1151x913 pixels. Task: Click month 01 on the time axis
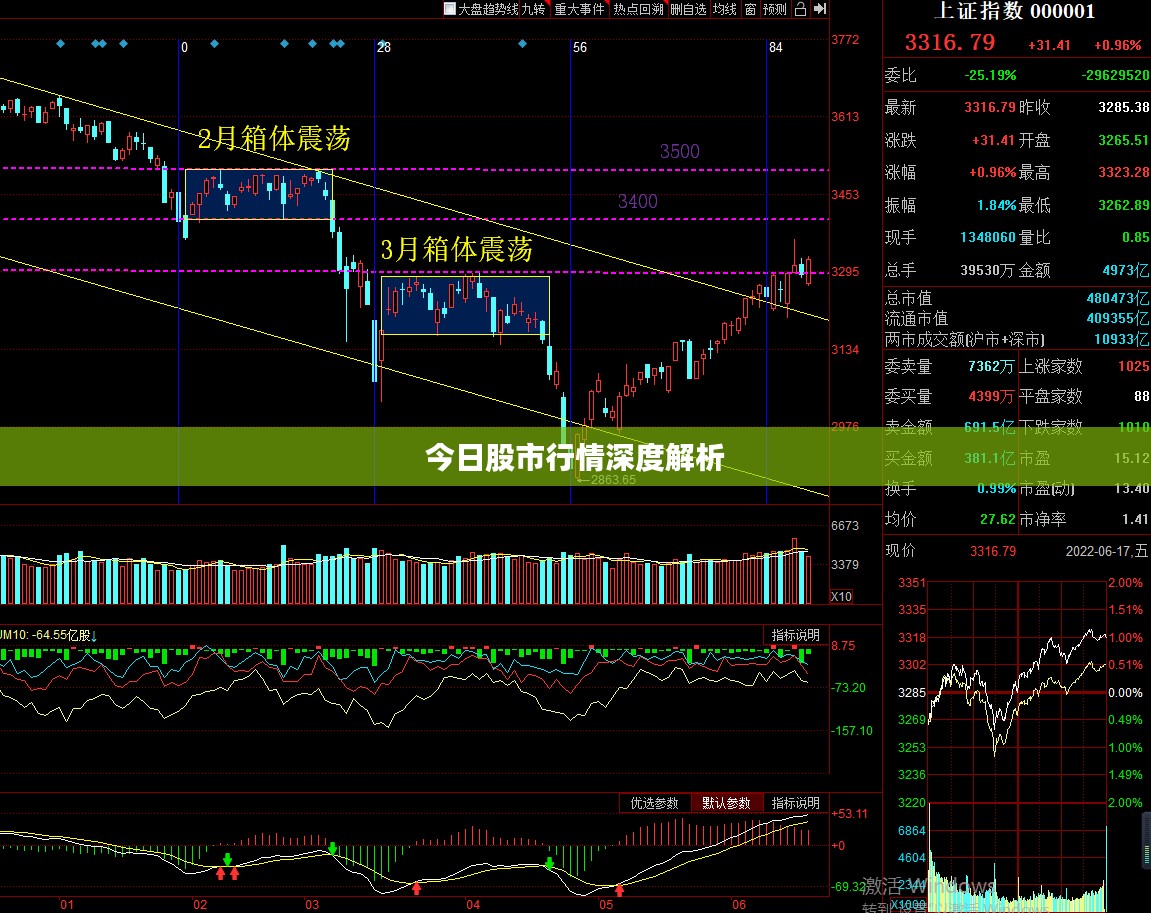pyautogui.click(x=67, y=904)
